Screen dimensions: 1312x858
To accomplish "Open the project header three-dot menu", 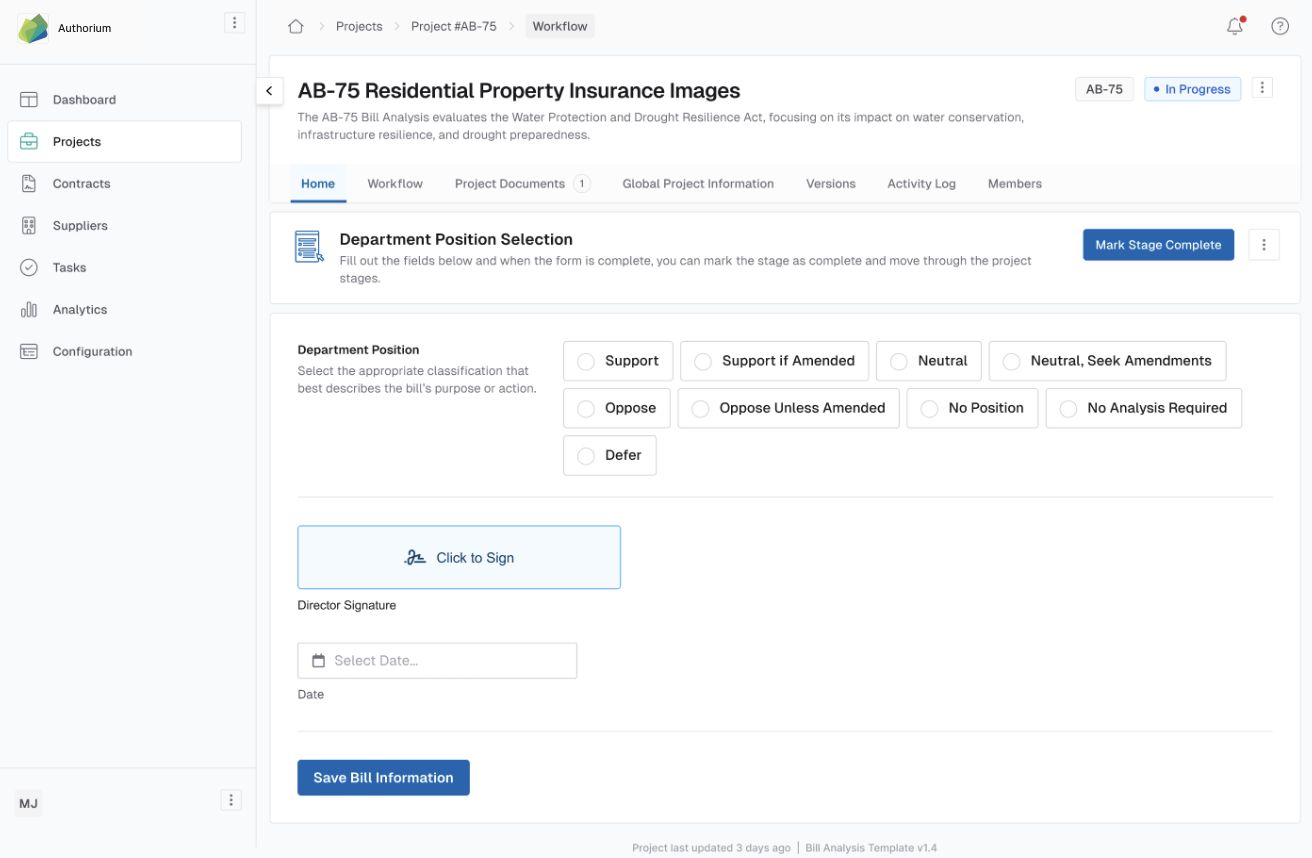I will coord(1262,88).
